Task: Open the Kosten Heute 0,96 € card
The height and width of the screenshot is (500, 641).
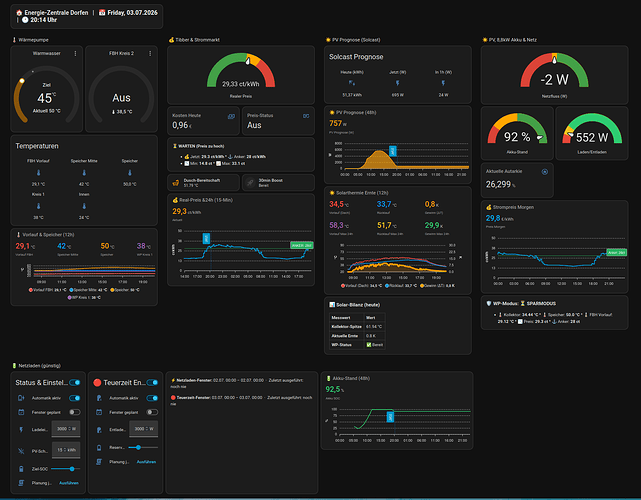Action: click(204, 121)
